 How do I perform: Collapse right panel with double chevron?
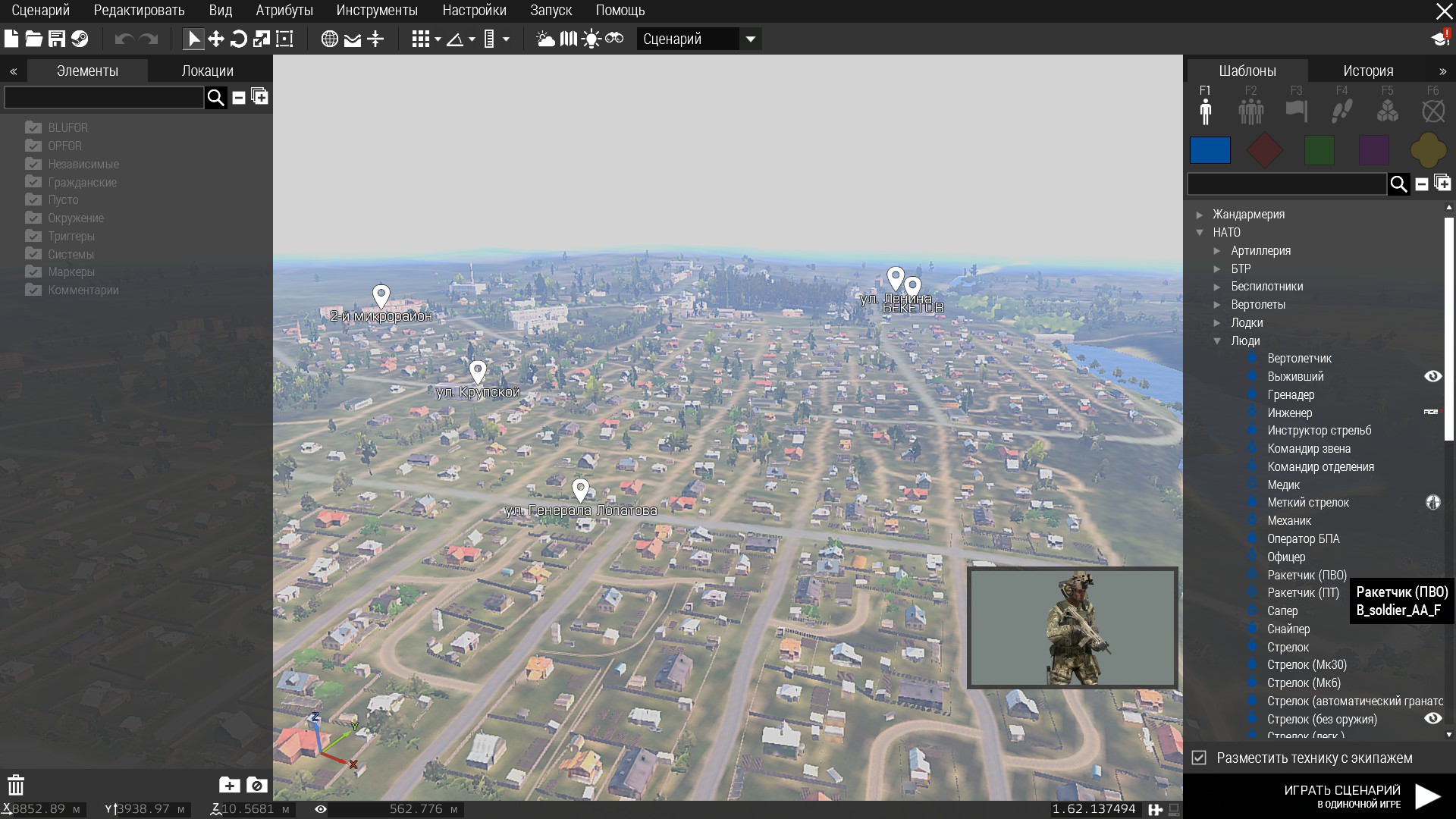point(1442,71)
